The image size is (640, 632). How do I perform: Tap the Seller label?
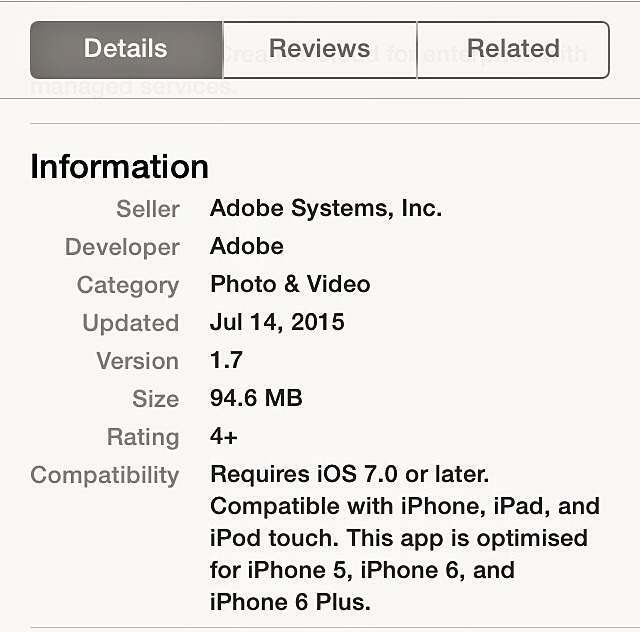pyautogui.click(x=148, y=209)
